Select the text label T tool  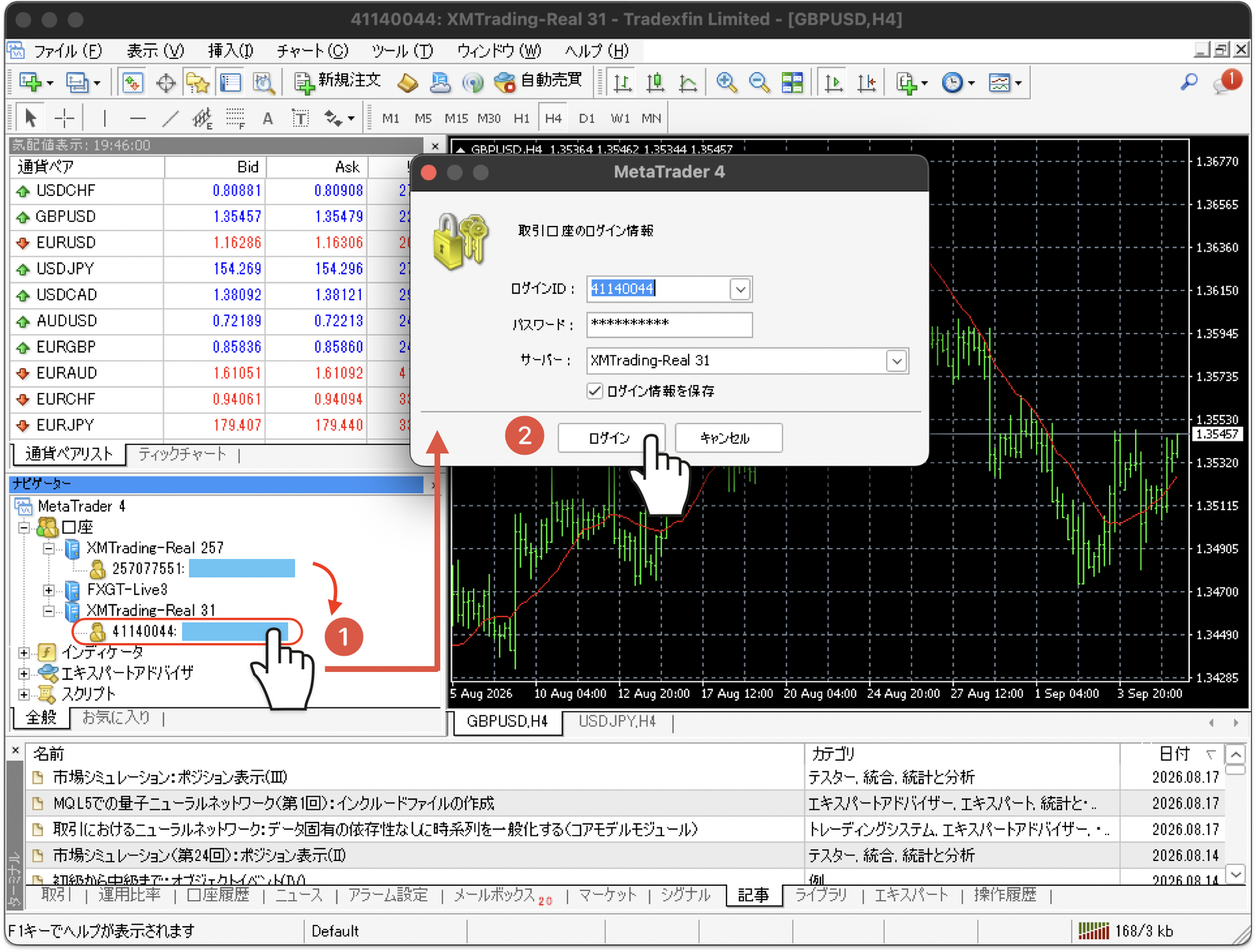300,118
